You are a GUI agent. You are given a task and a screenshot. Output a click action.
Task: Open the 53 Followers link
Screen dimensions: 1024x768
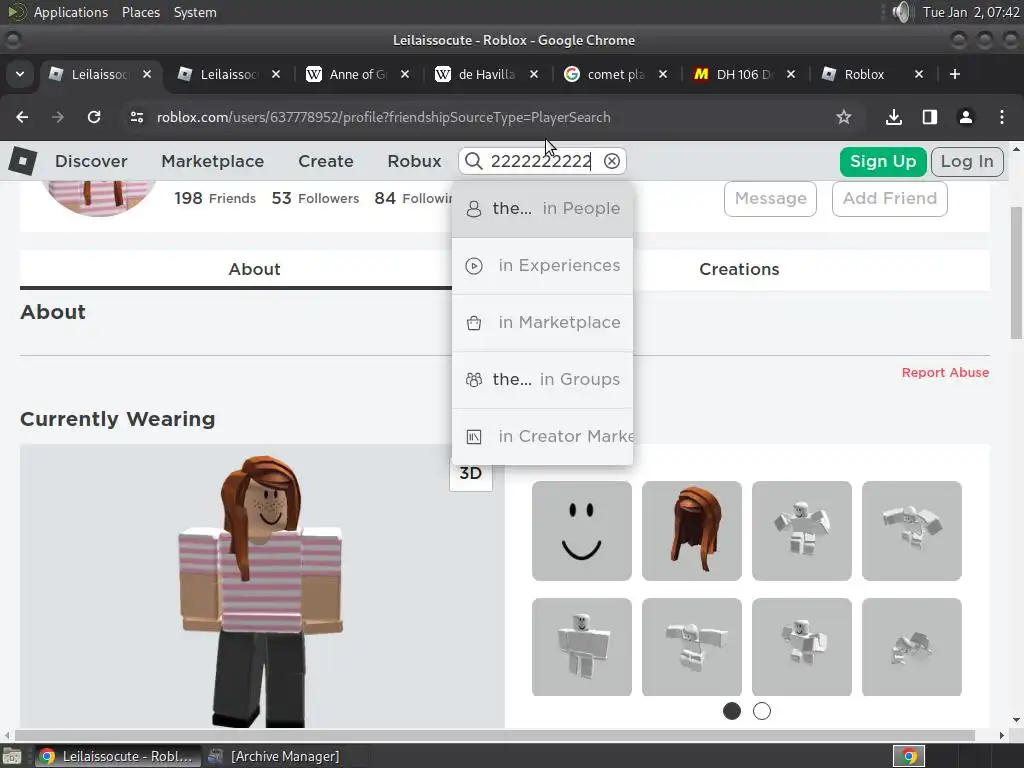pos(315,198)
